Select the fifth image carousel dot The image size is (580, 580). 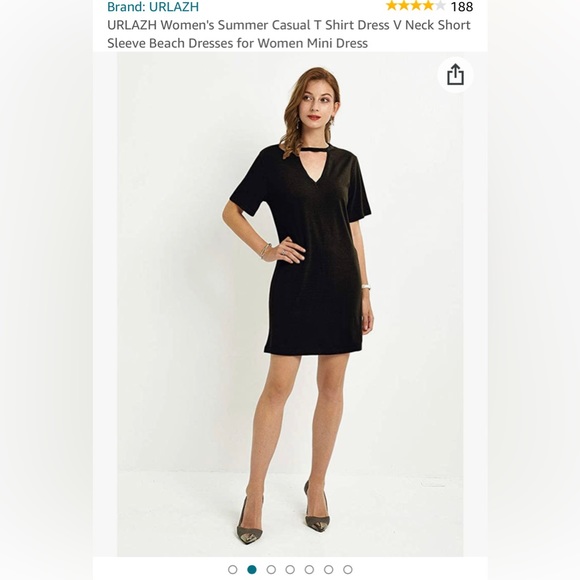point(309,569)
